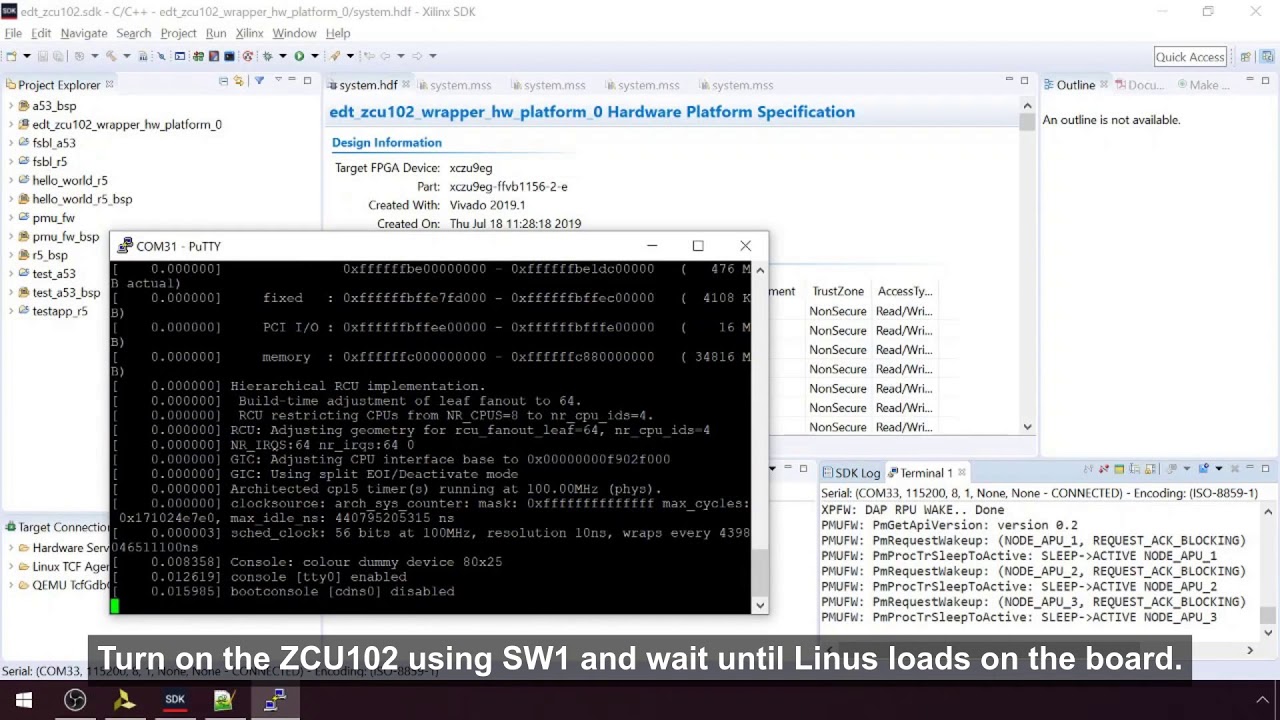Open the Project menu
This screenshot has width=1280, height=720.
coord(178,33)
